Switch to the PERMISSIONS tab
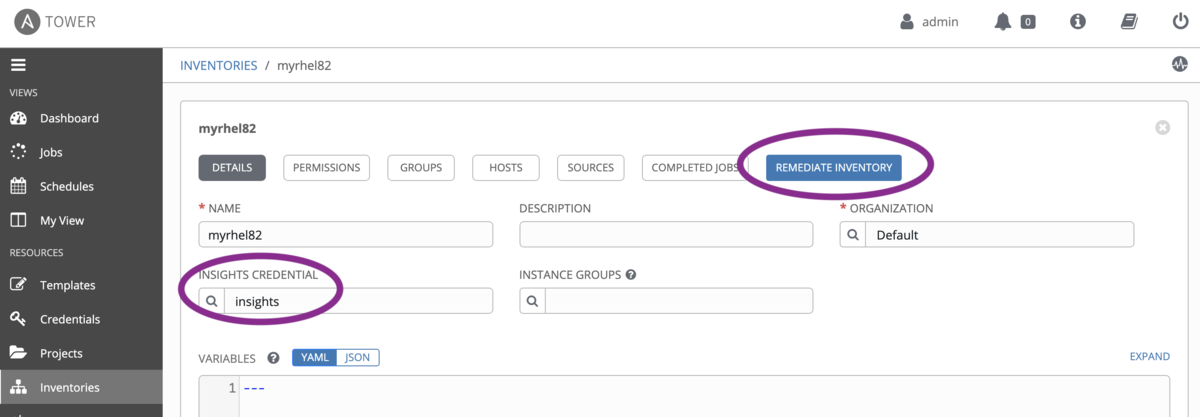This screenshot has width=1200, height=417. pyautogui.click(x=326, y=168)
